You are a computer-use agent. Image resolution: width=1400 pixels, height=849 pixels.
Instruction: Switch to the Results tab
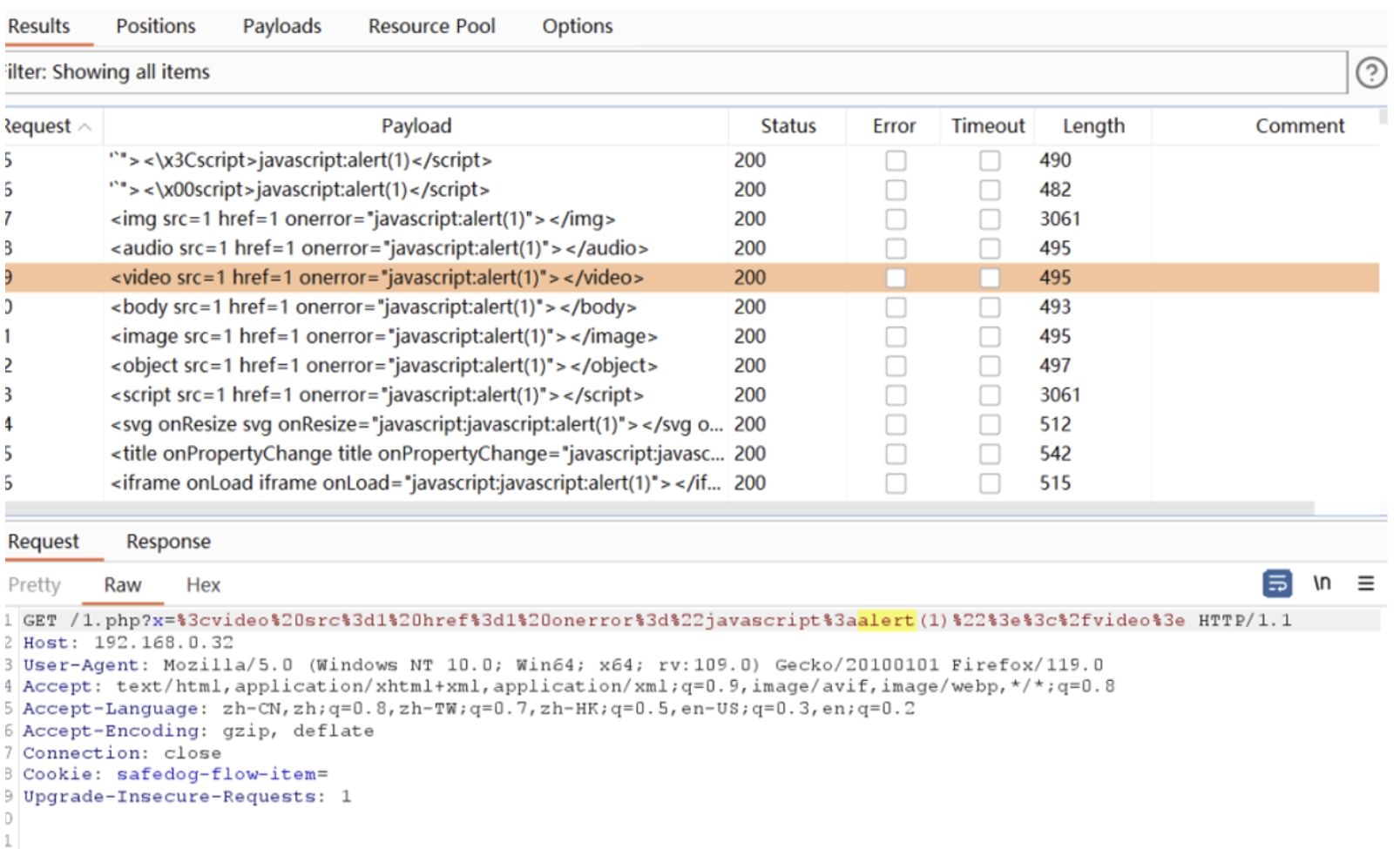pos(39,26)
